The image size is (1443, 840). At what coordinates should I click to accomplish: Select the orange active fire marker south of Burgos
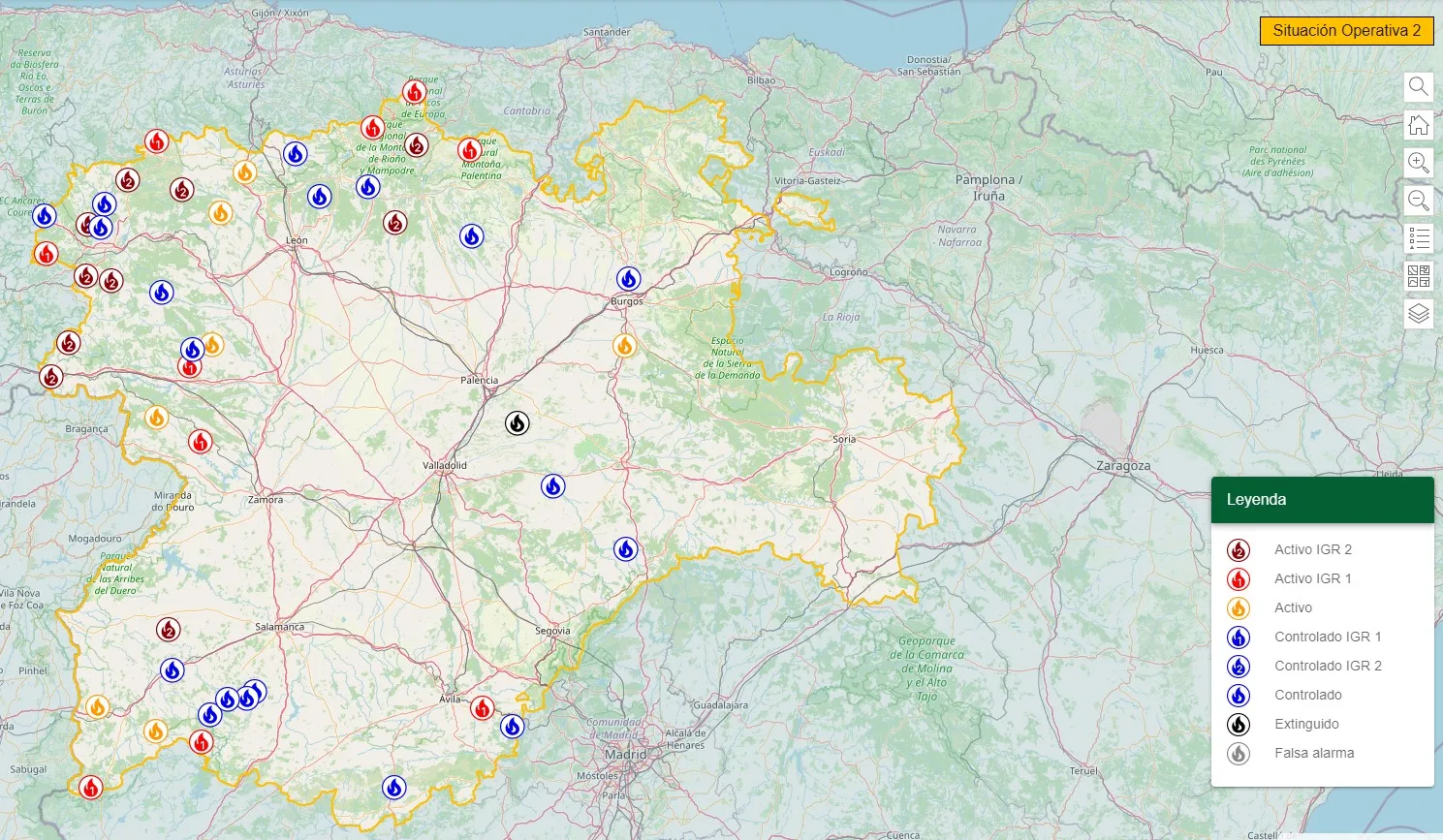click(625, 345)
